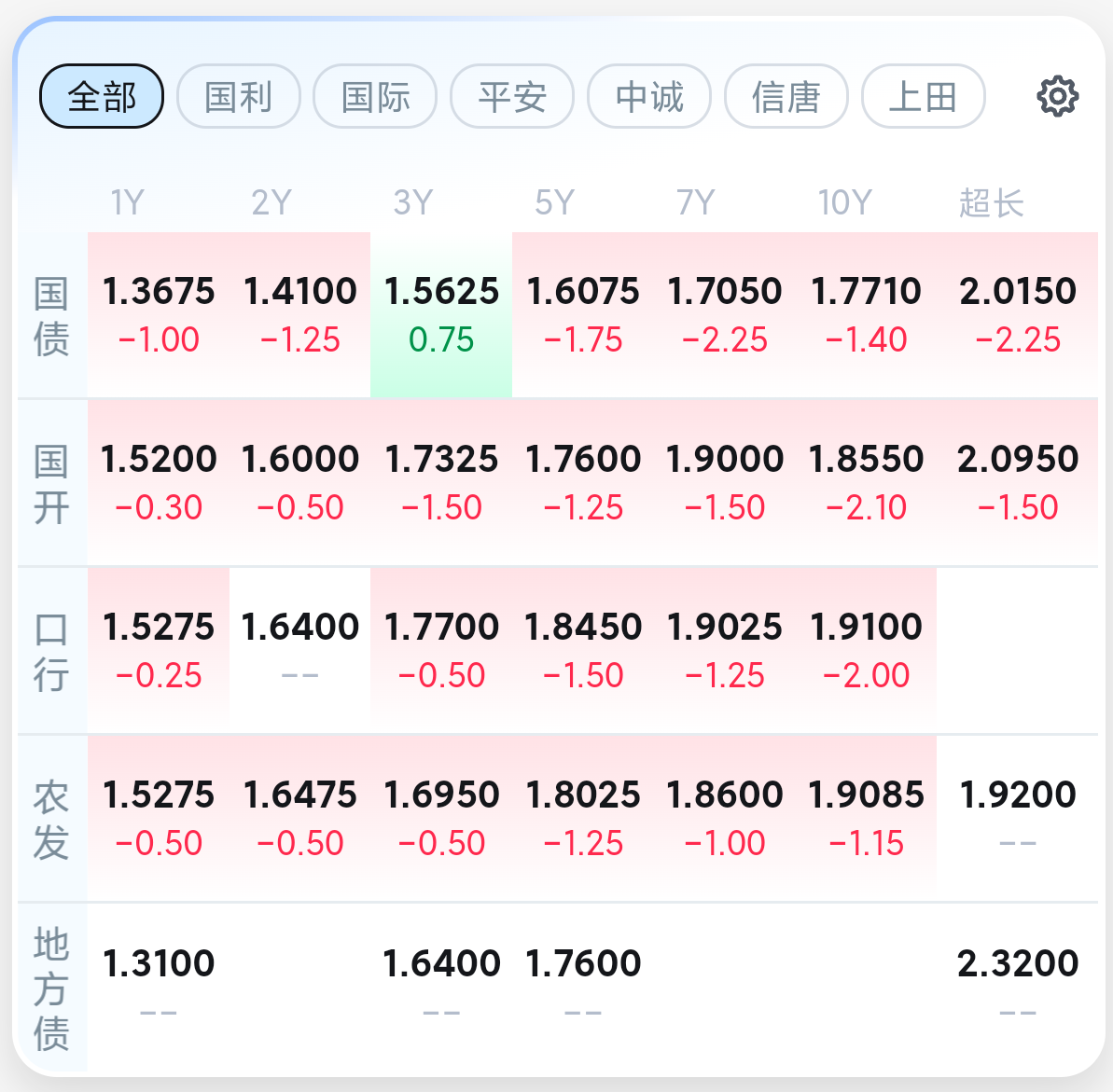This screenshot has width=1113, height=1092.
Task: Switch to the 国际 tab
Action: 375,96
